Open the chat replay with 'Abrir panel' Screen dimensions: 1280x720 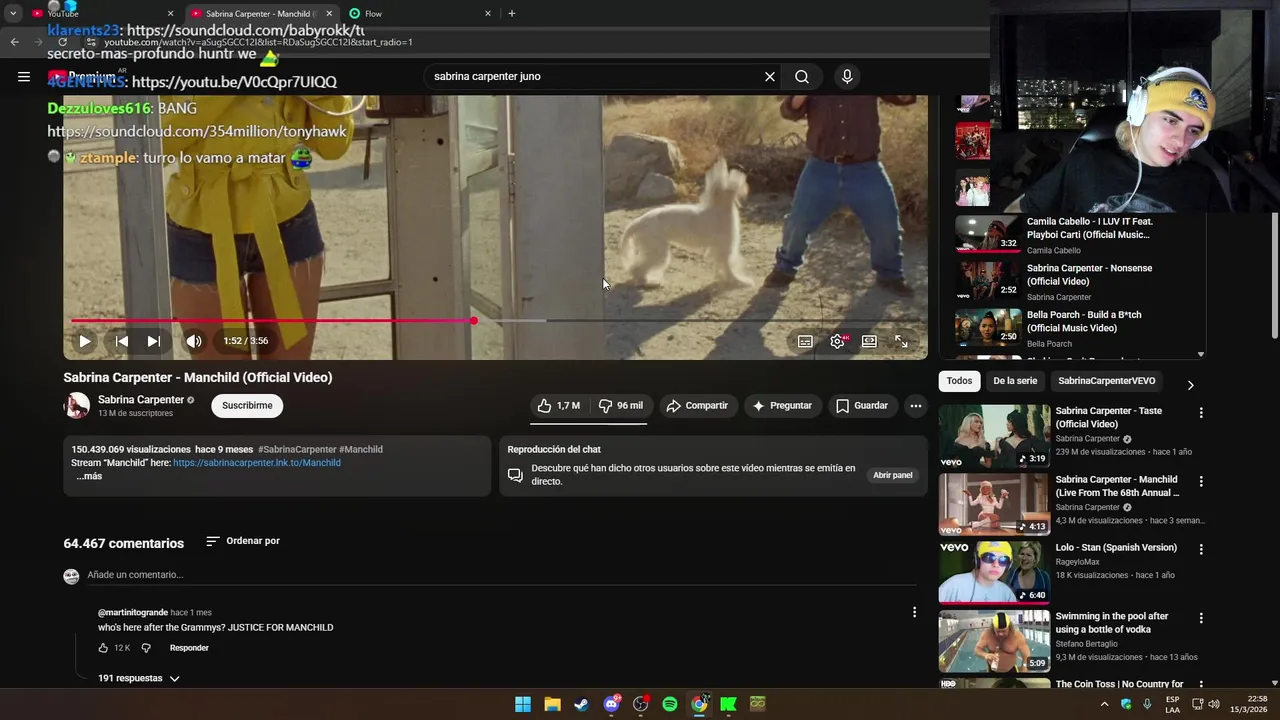pos(893,475)
